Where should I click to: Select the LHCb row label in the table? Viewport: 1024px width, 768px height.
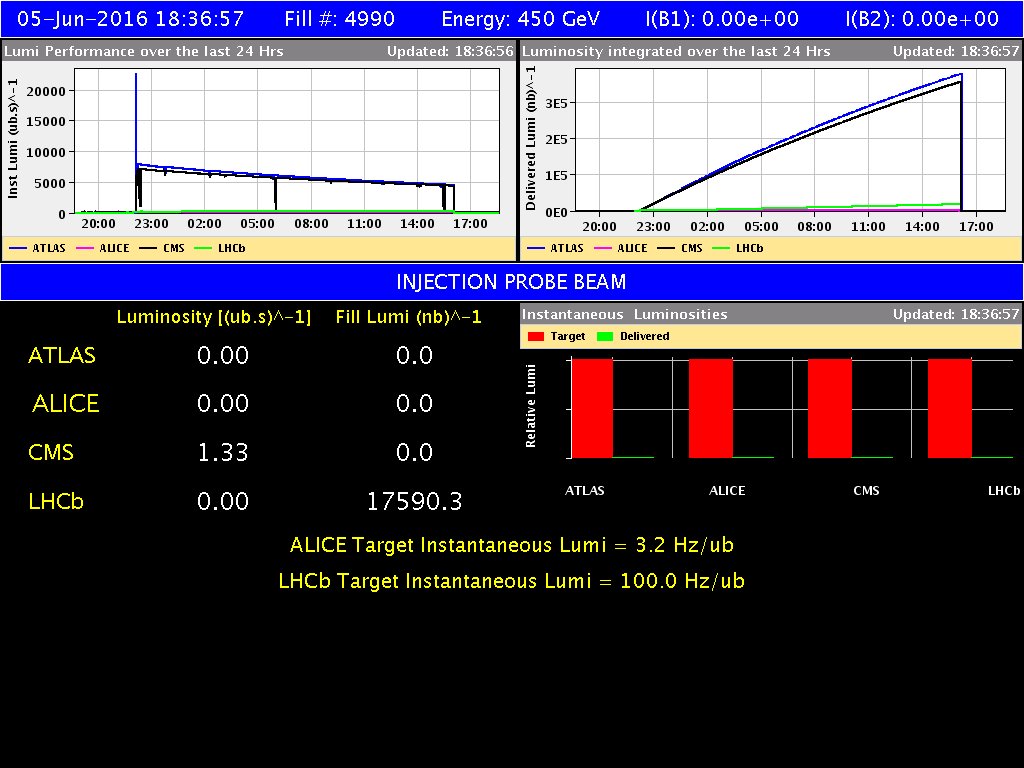click(56, 501)
